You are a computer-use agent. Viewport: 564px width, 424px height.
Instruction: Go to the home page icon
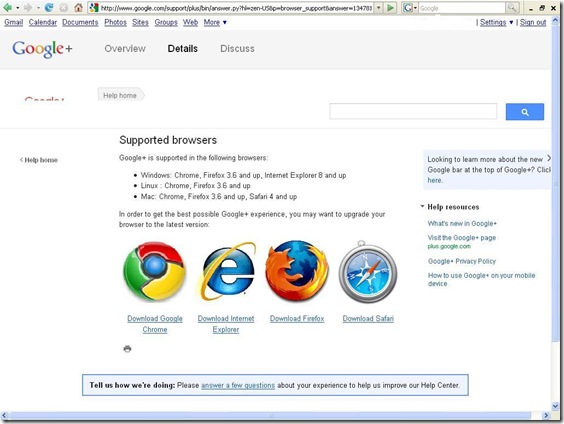(x=78, y=7)
